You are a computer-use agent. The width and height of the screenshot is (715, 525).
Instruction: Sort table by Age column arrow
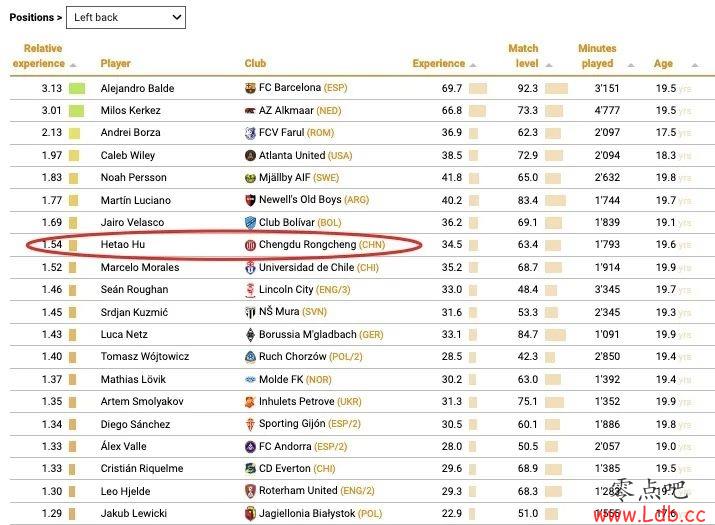pos(694,65)
